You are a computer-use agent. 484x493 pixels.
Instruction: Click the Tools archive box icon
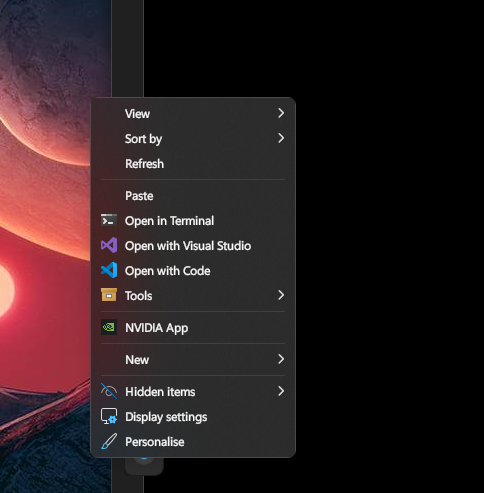[x=109, y=295]
